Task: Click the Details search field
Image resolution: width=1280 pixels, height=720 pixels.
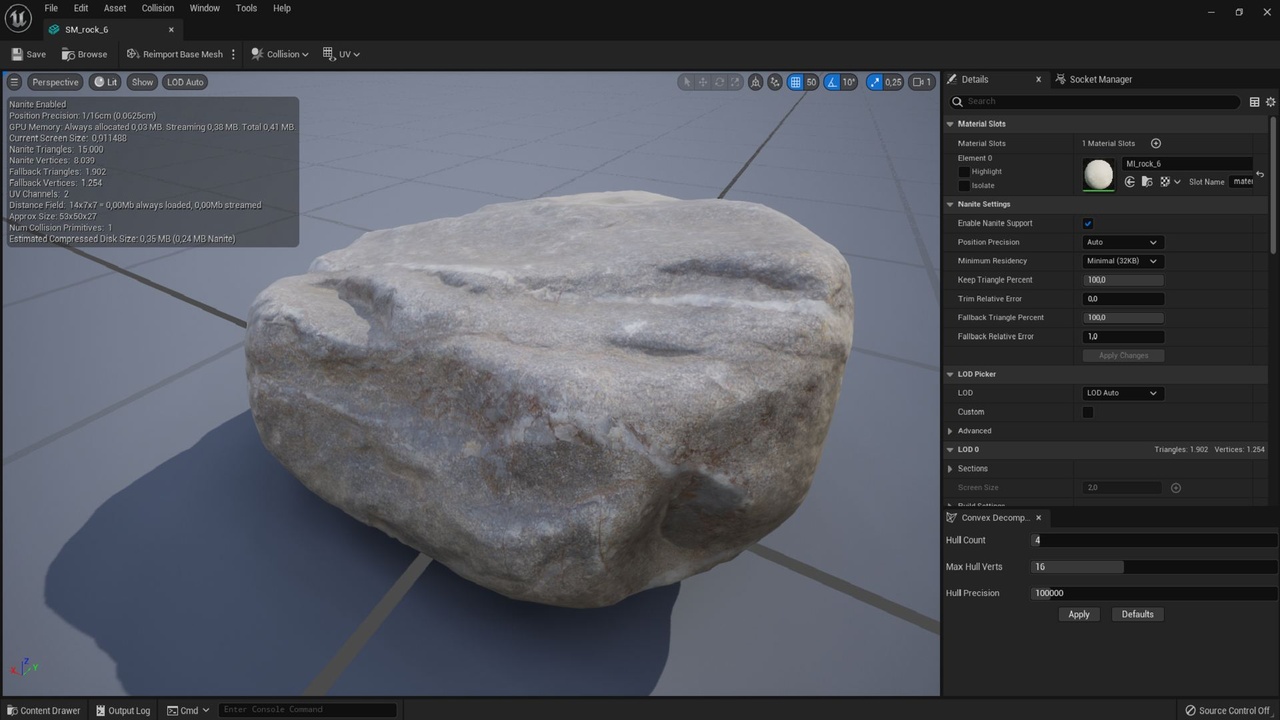Action: [x=1094, y=101]
